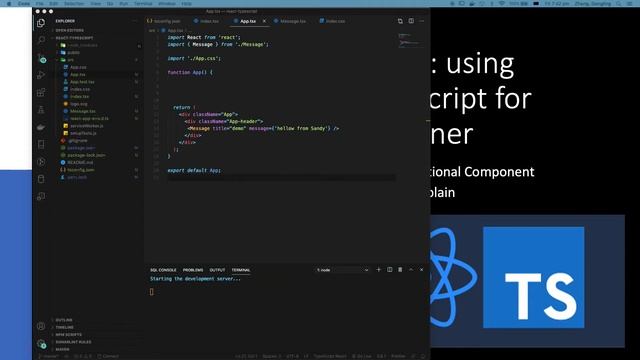Open the database cylinder icon in activity bar
The image size is (640, 360).
(x=41, y=179)
